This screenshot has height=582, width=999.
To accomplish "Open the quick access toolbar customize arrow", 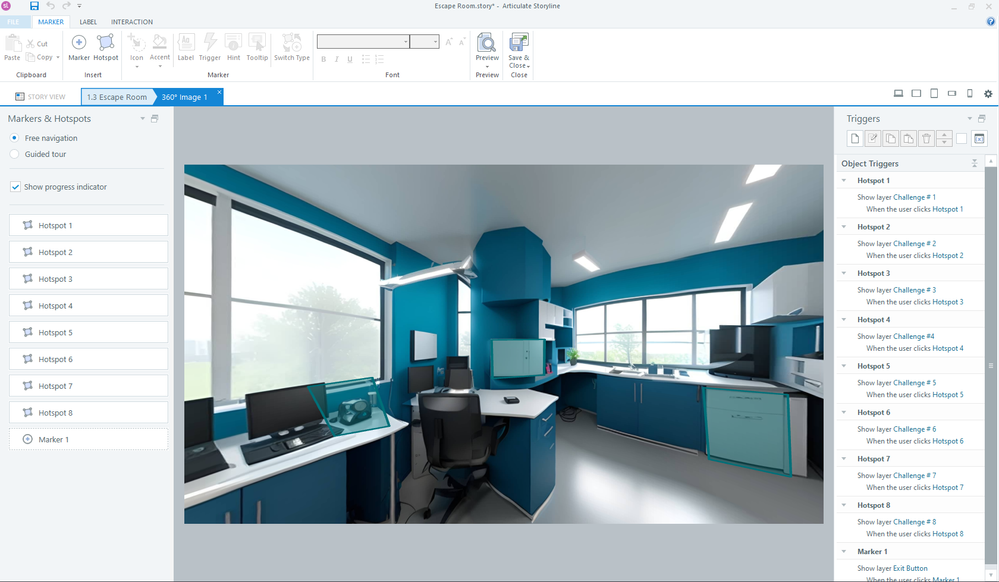I will pos(80,6).
